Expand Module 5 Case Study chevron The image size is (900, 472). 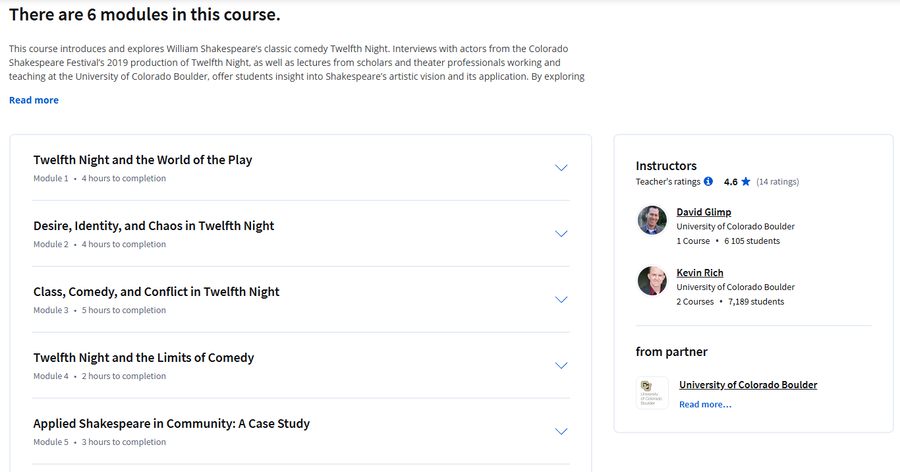click(561, 432)
